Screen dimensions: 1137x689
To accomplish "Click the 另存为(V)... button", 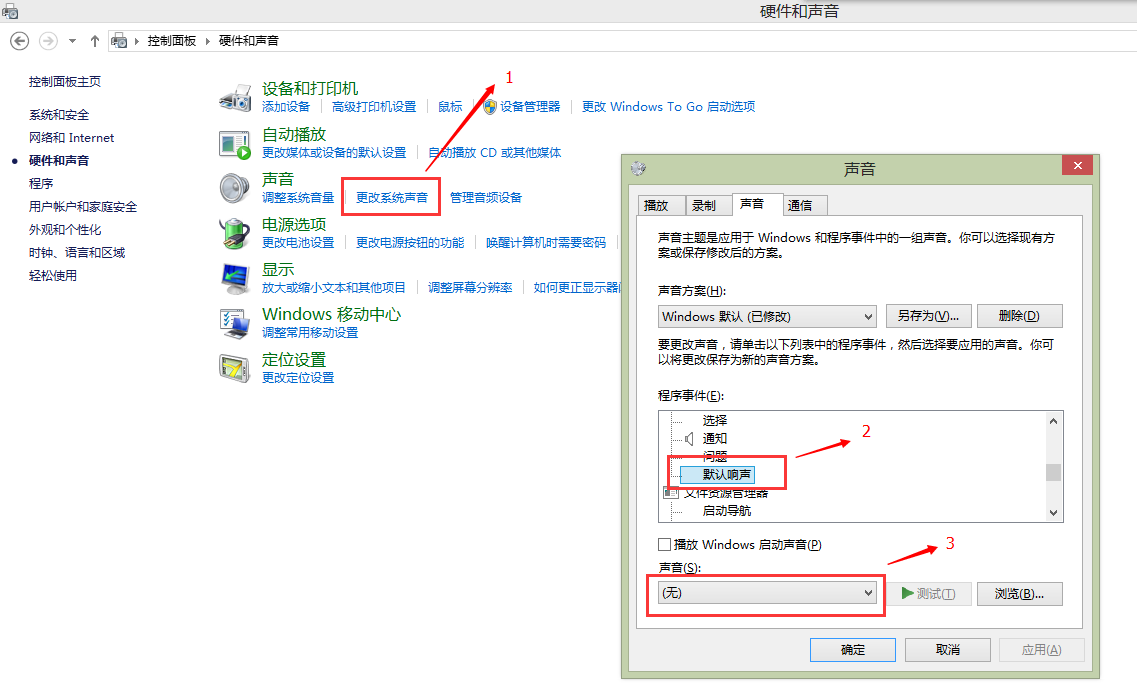I will [928, 316].
